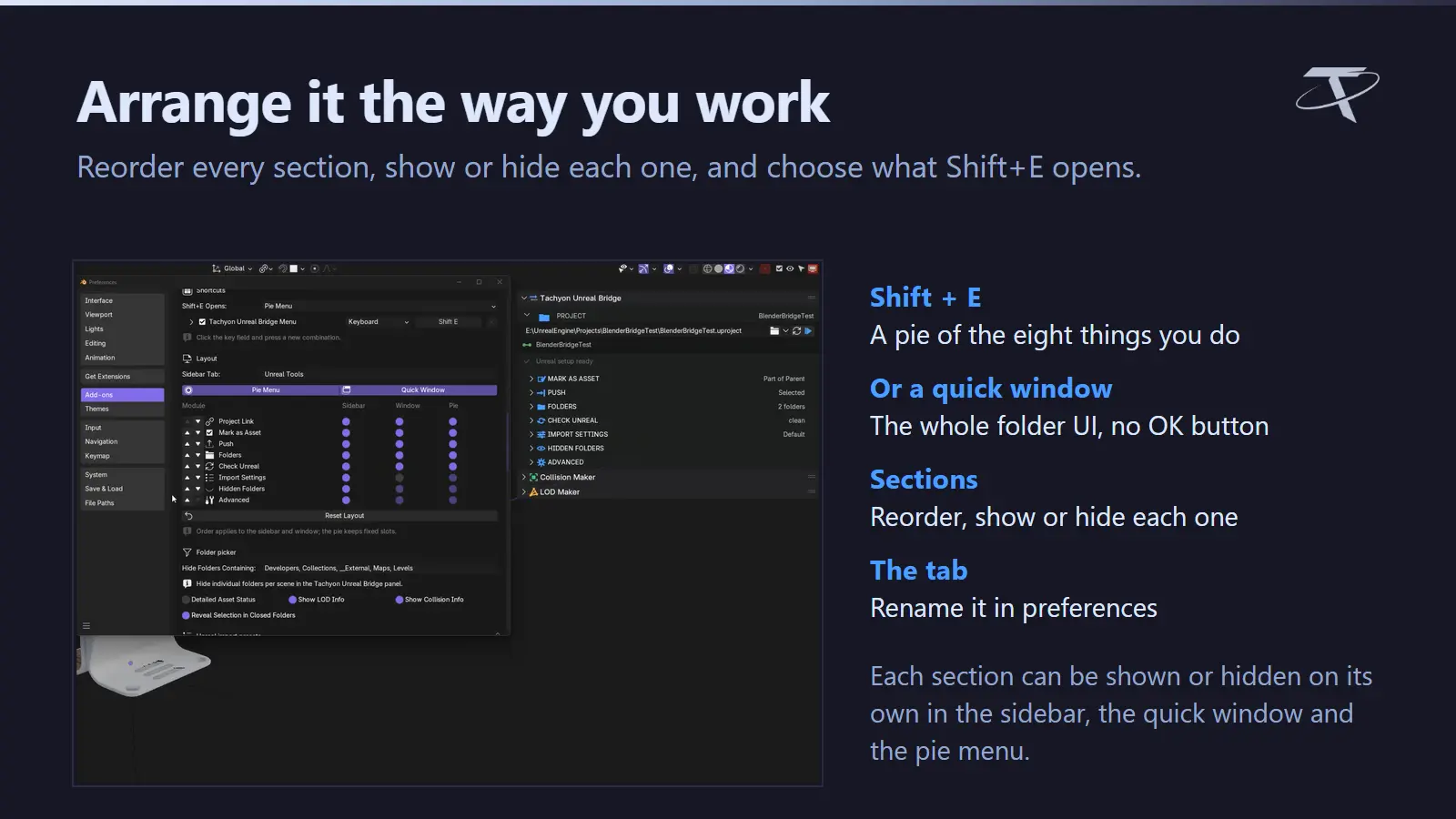Screen dimensions: 1456x819
Task: Select solid viewport shading
Action: 718,268
